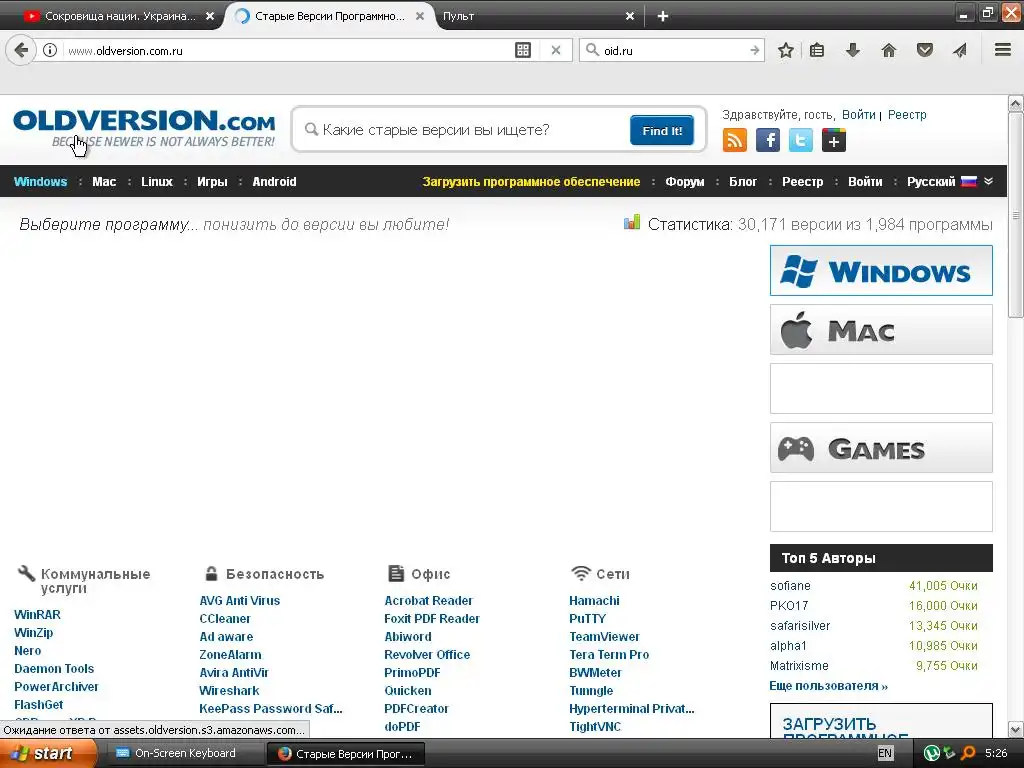Click the page scrollbar up arrow
1024x768 pixels.
1016,103
